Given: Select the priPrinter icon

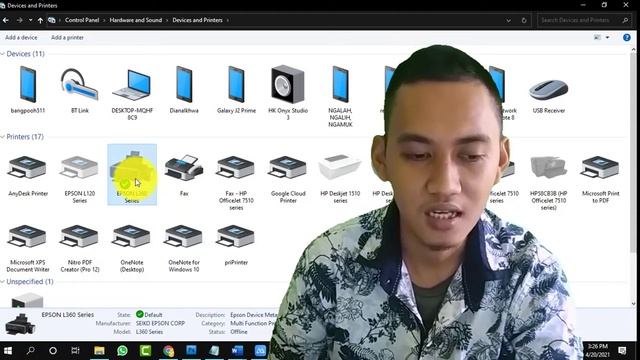Looking at the screenshot, I should 236,244.
